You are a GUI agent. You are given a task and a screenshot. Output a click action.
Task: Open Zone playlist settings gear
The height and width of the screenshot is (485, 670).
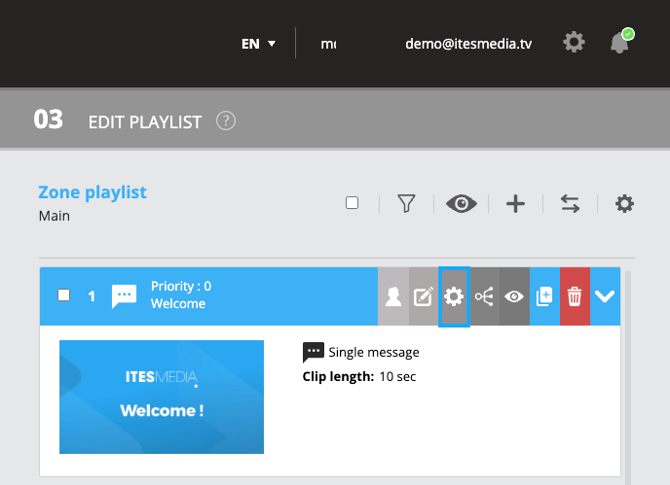coord(625,204)
